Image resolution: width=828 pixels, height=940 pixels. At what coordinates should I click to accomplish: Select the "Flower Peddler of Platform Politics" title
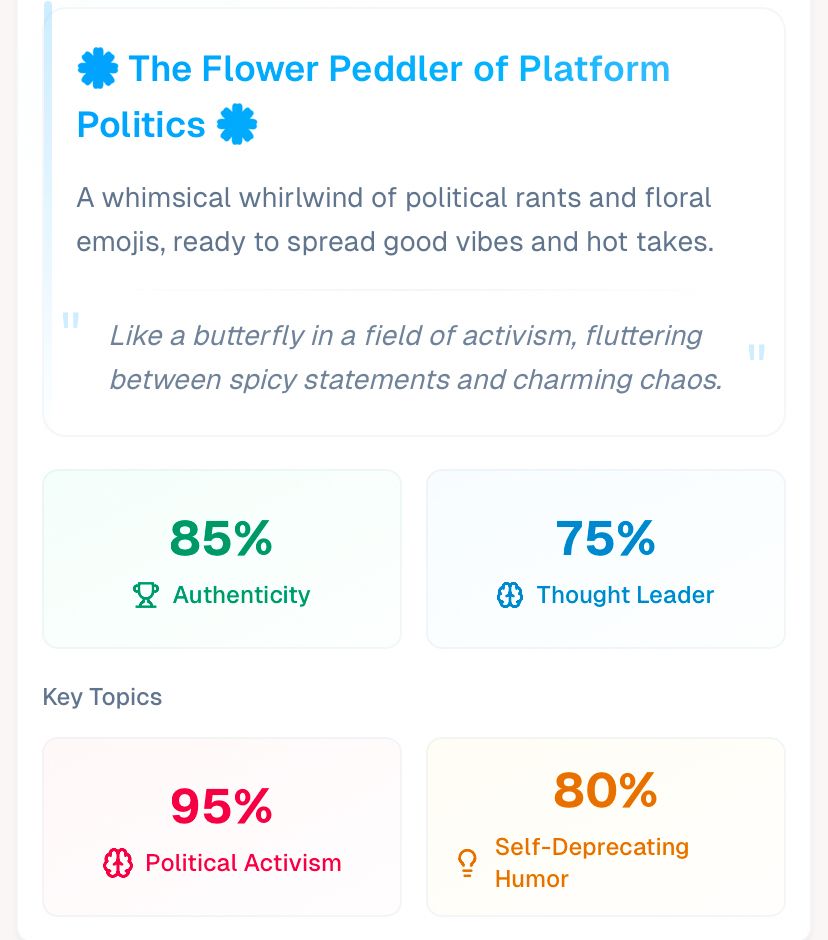point(373,97)
